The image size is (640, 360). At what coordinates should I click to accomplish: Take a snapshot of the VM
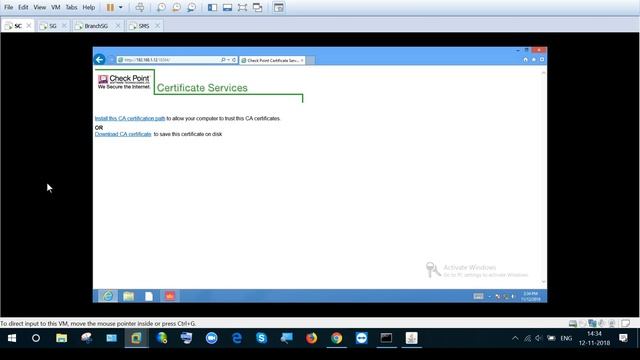[161, 7]
